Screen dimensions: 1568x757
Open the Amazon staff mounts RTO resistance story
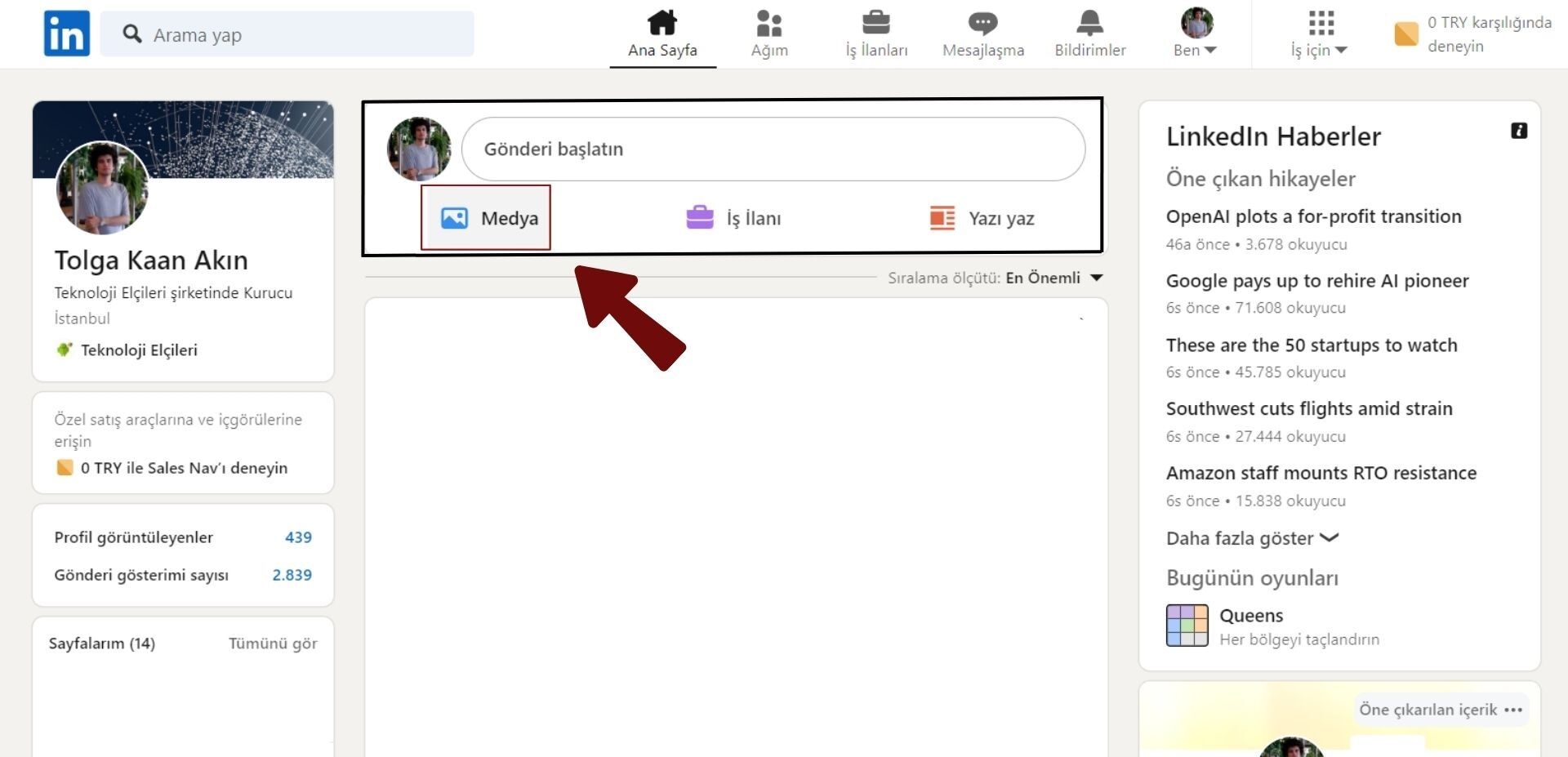pyautogui.click(x=1321, y=473)
